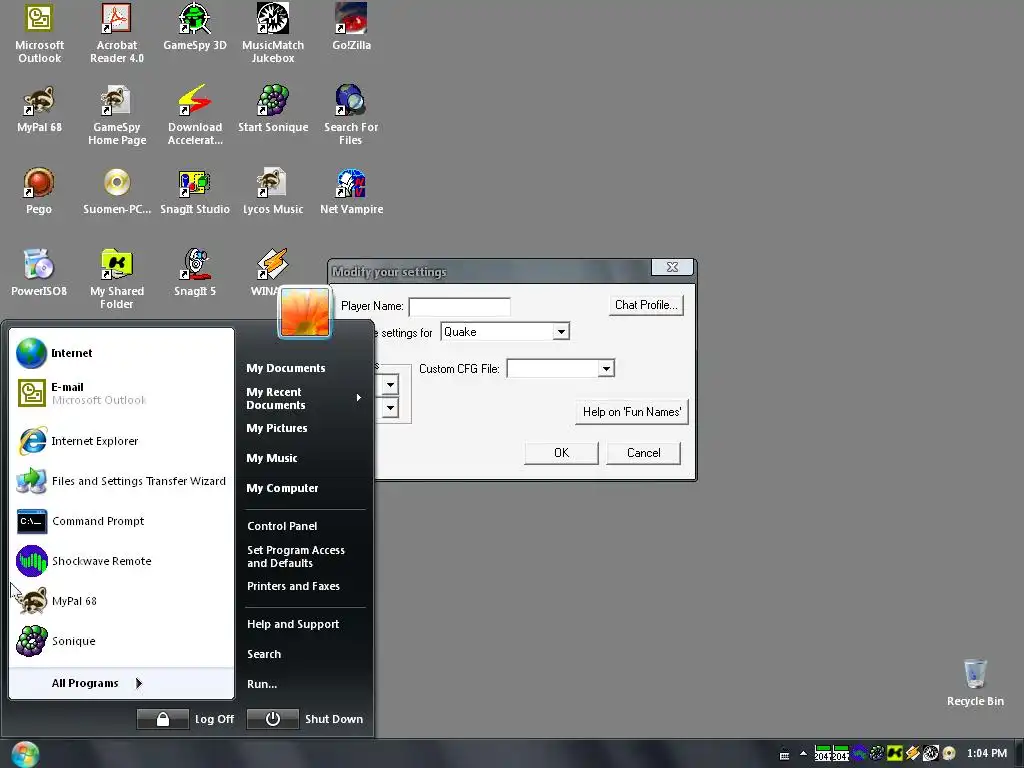
Task: Launch Internet Explorer from Start menu
Action: (x=121, y=441)
